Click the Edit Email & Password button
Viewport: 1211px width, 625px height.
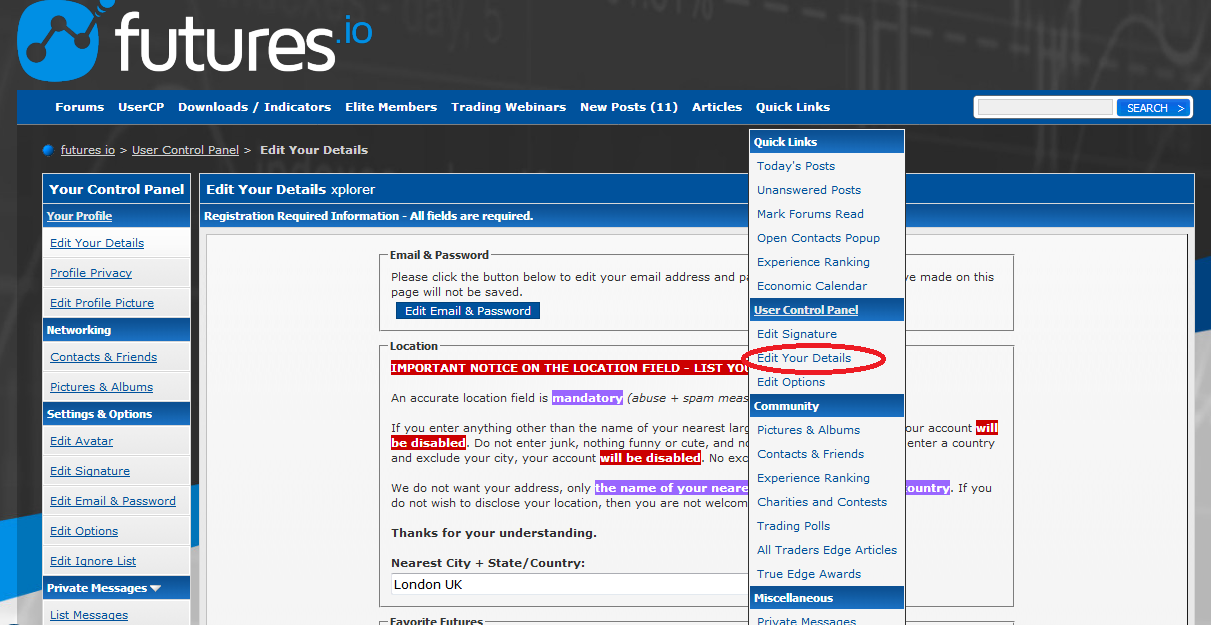point(468,311)
